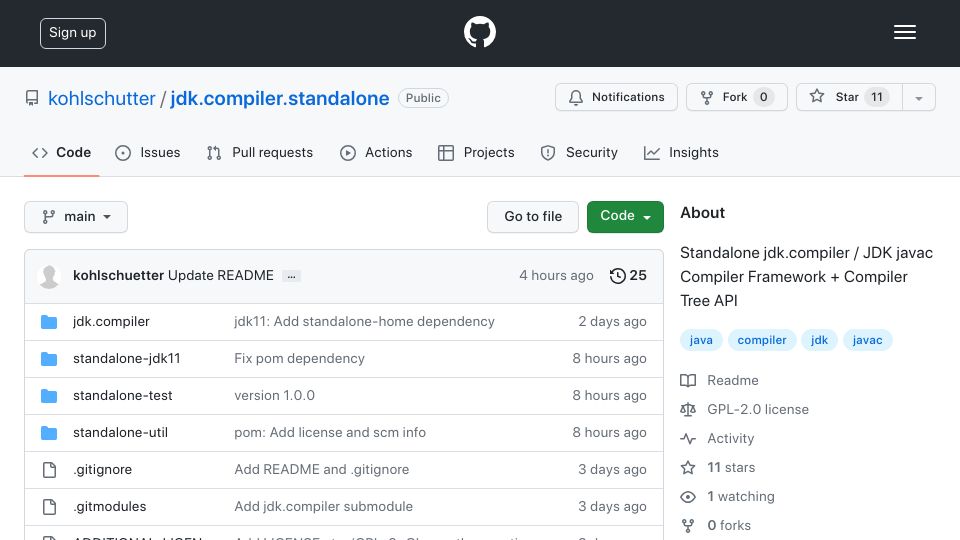The image size is (960, 540).
Task: Click '4 hours ago' commit timestamp
Action: (556, 276)
